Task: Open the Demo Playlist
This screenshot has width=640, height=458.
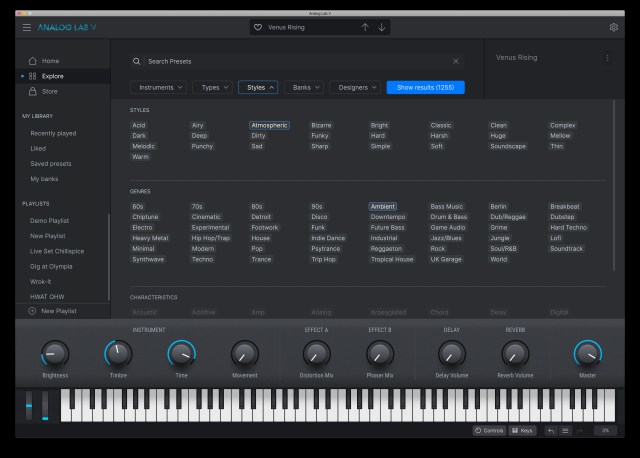Action: click(x=49, y=220)
